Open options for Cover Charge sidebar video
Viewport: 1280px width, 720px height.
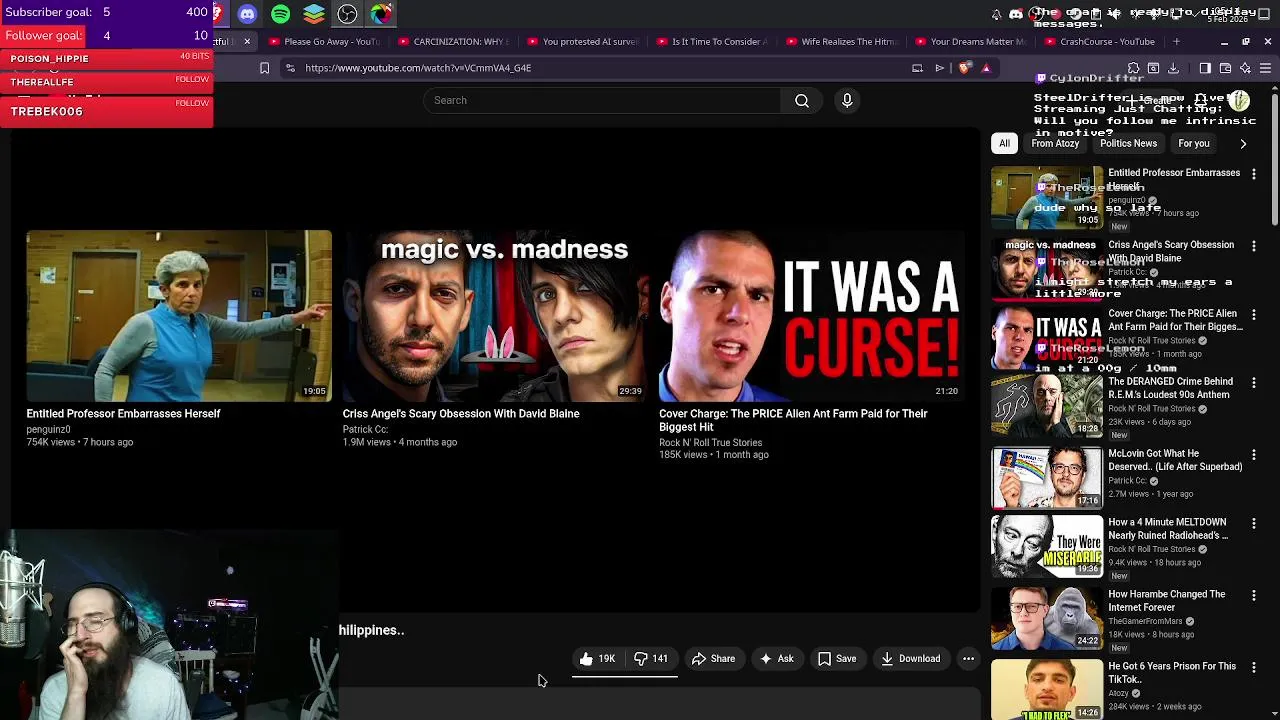(1254, 315)
